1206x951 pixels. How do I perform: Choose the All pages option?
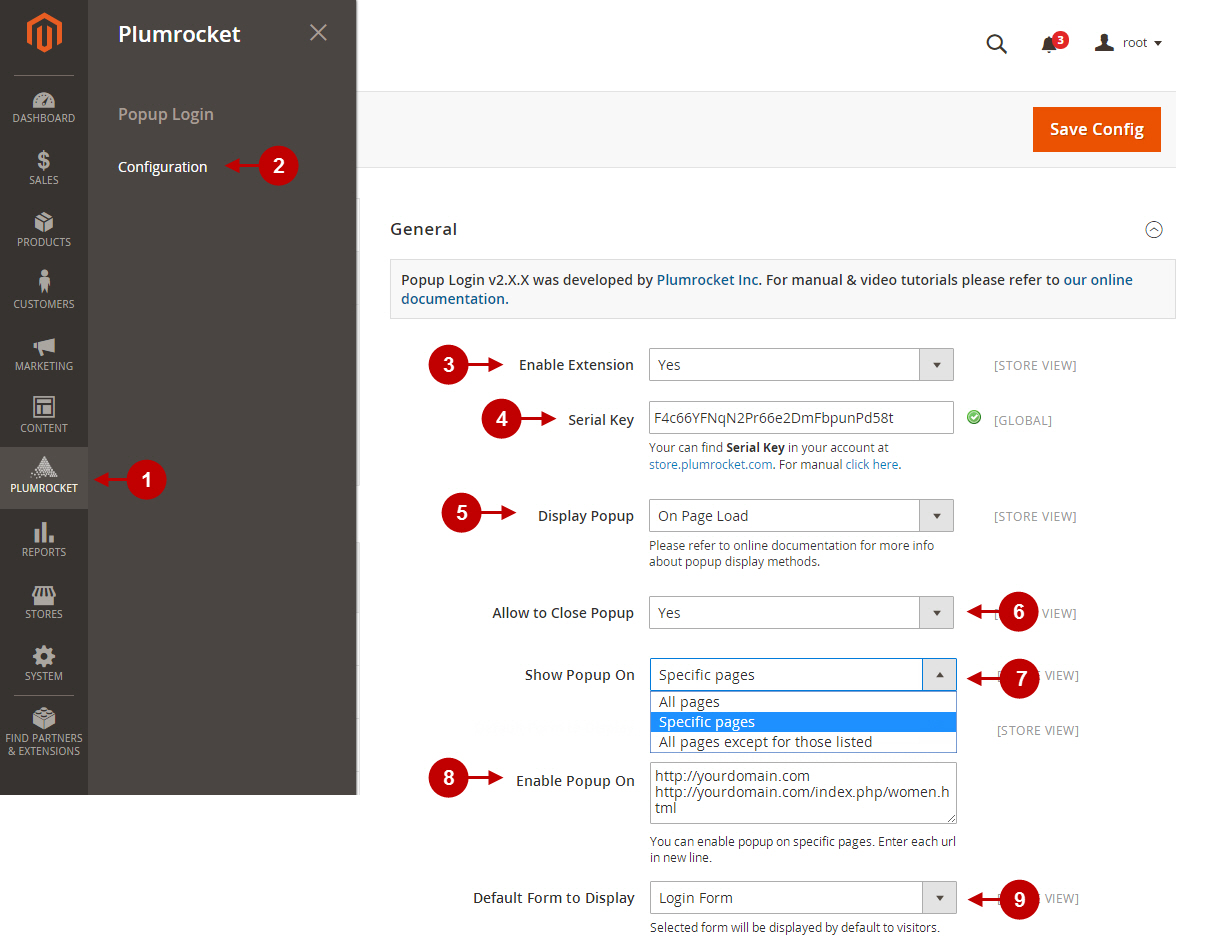click(803, 702)
